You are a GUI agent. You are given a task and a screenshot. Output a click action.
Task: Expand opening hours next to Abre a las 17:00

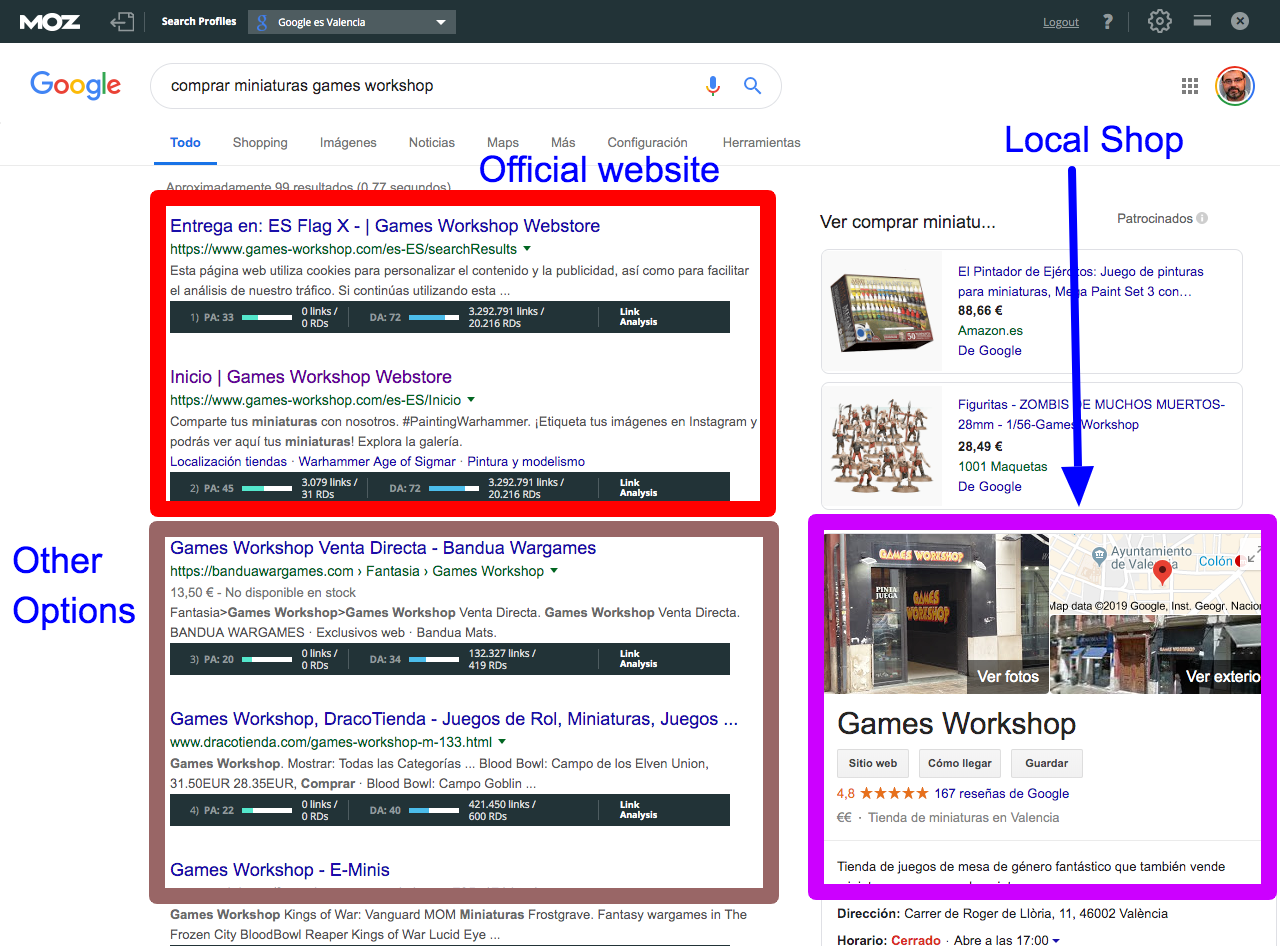1056,940
